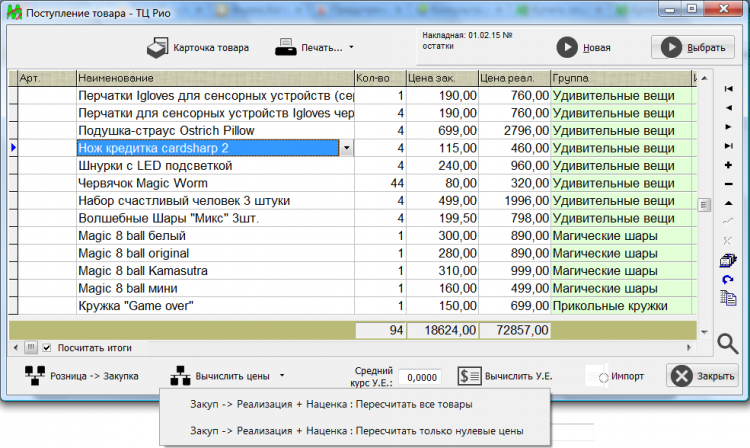Click total sum 72857,00
The width and height of the screenshot is (750, 448).
(x=515, y=330)
